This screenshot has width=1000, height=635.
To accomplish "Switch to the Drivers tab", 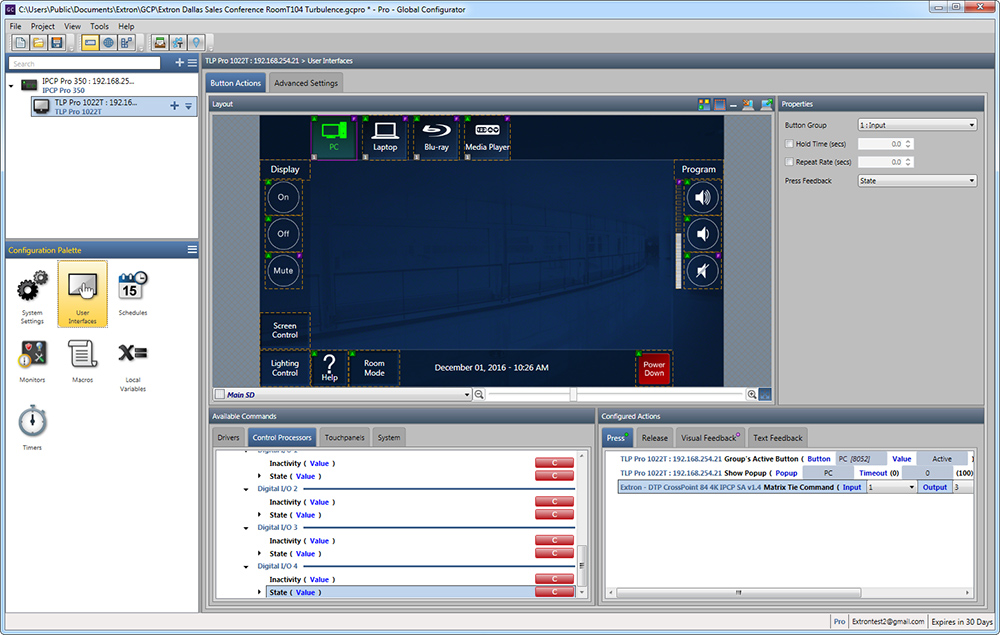I will click(228, 437).
